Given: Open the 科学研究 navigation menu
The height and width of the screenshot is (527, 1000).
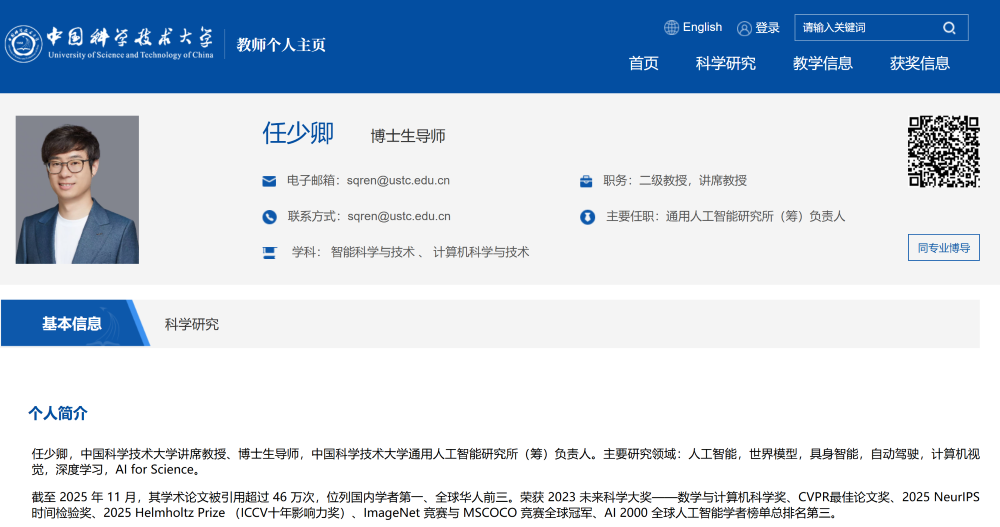Looking at the screenshot, I should [x=725, y=64].
